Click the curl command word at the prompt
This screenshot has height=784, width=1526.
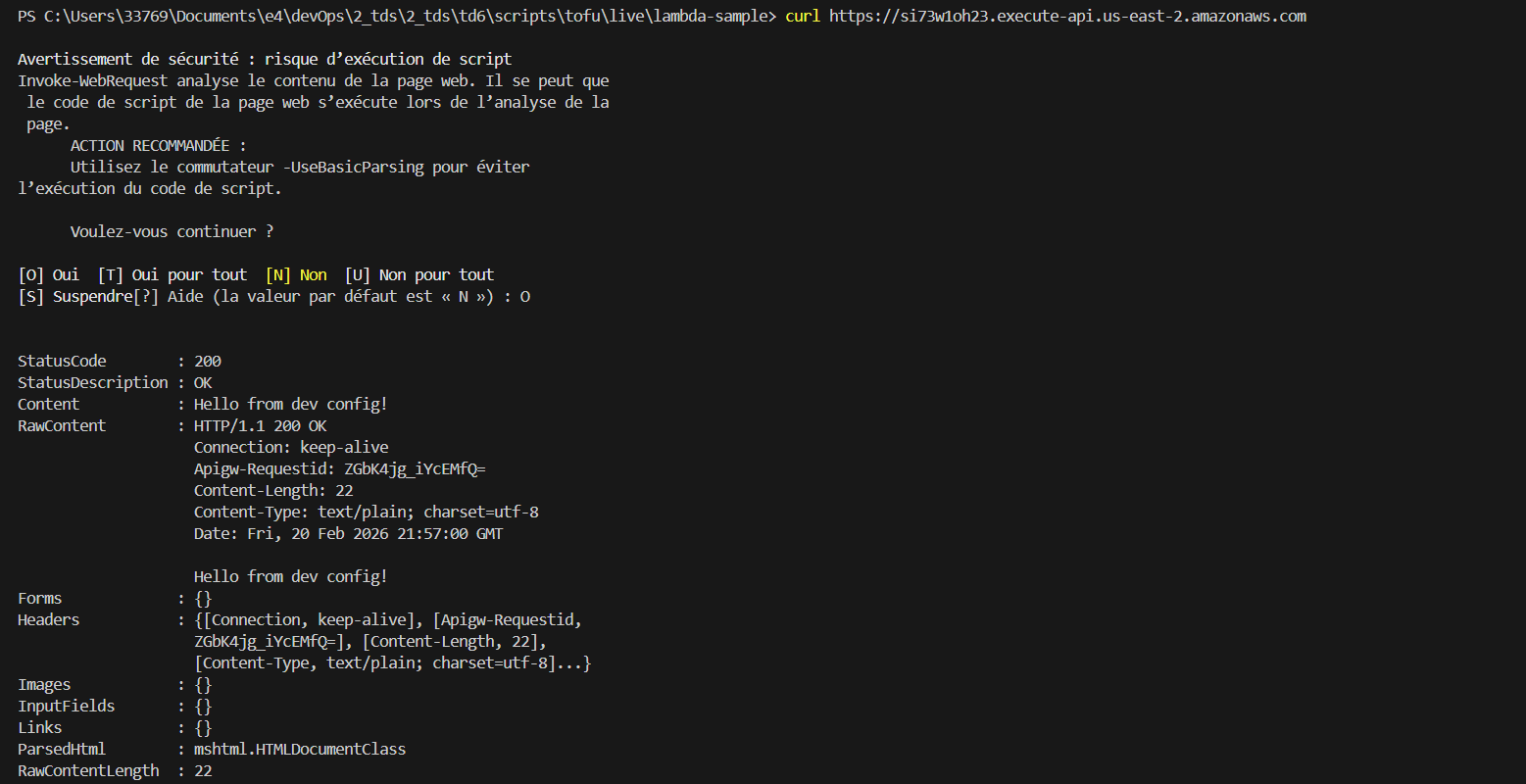pos(803,16)
